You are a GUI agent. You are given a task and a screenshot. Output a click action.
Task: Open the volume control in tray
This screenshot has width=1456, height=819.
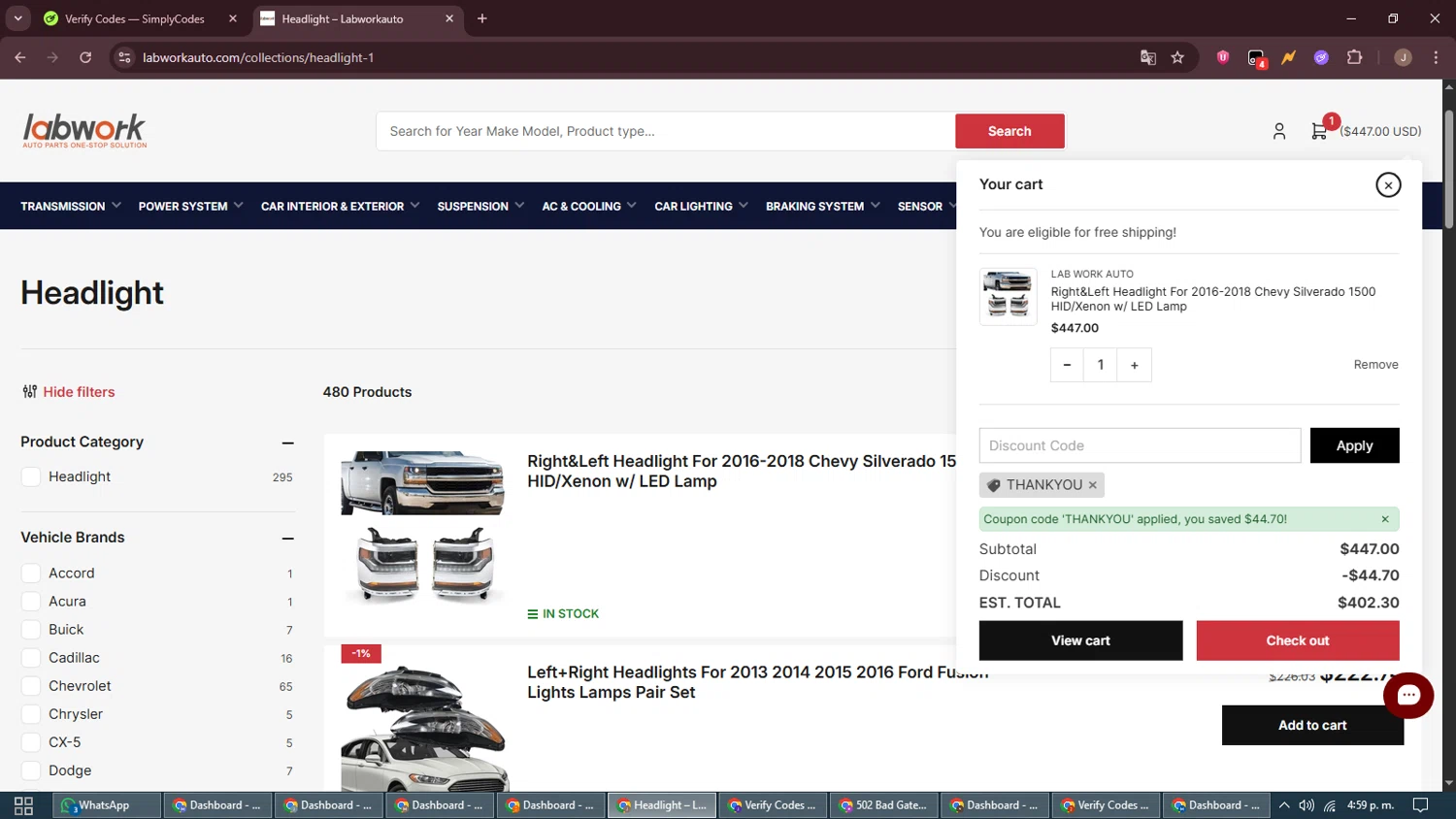pyautogui.click(x=1307, y=805)
